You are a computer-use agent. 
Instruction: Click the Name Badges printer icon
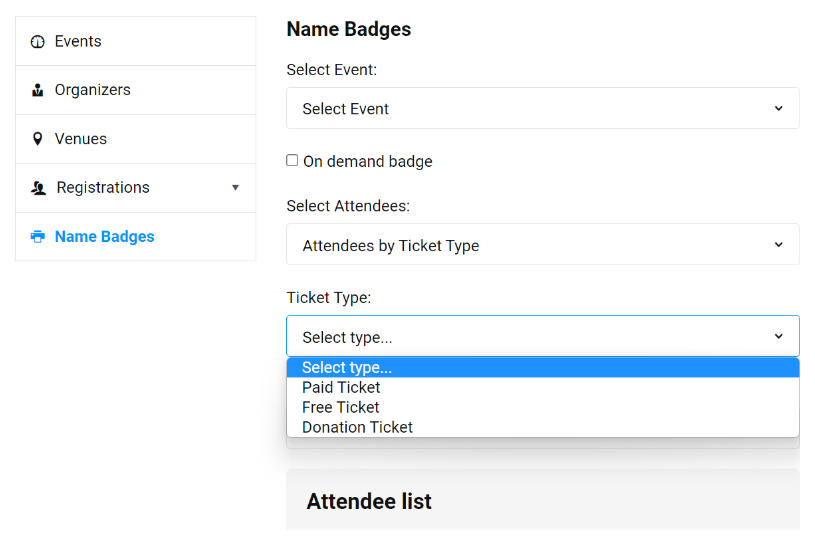click(x=37, y=236)
